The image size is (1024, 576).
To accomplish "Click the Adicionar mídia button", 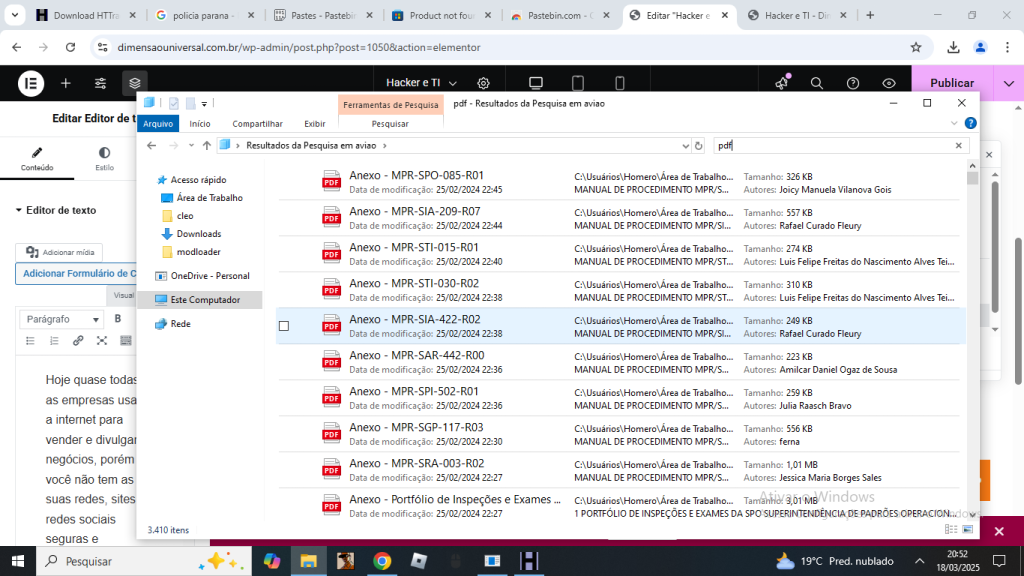I will click(60, 253).
